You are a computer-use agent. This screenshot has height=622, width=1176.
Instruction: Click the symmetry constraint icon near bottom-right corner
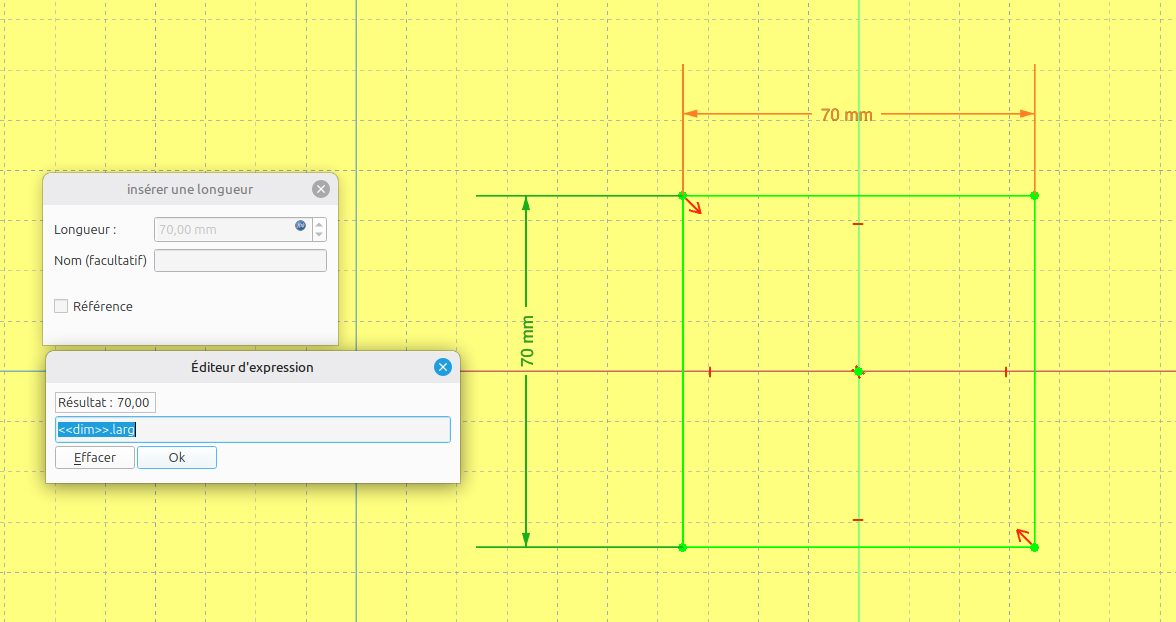pyautogui.click(x=1023, y=536)
